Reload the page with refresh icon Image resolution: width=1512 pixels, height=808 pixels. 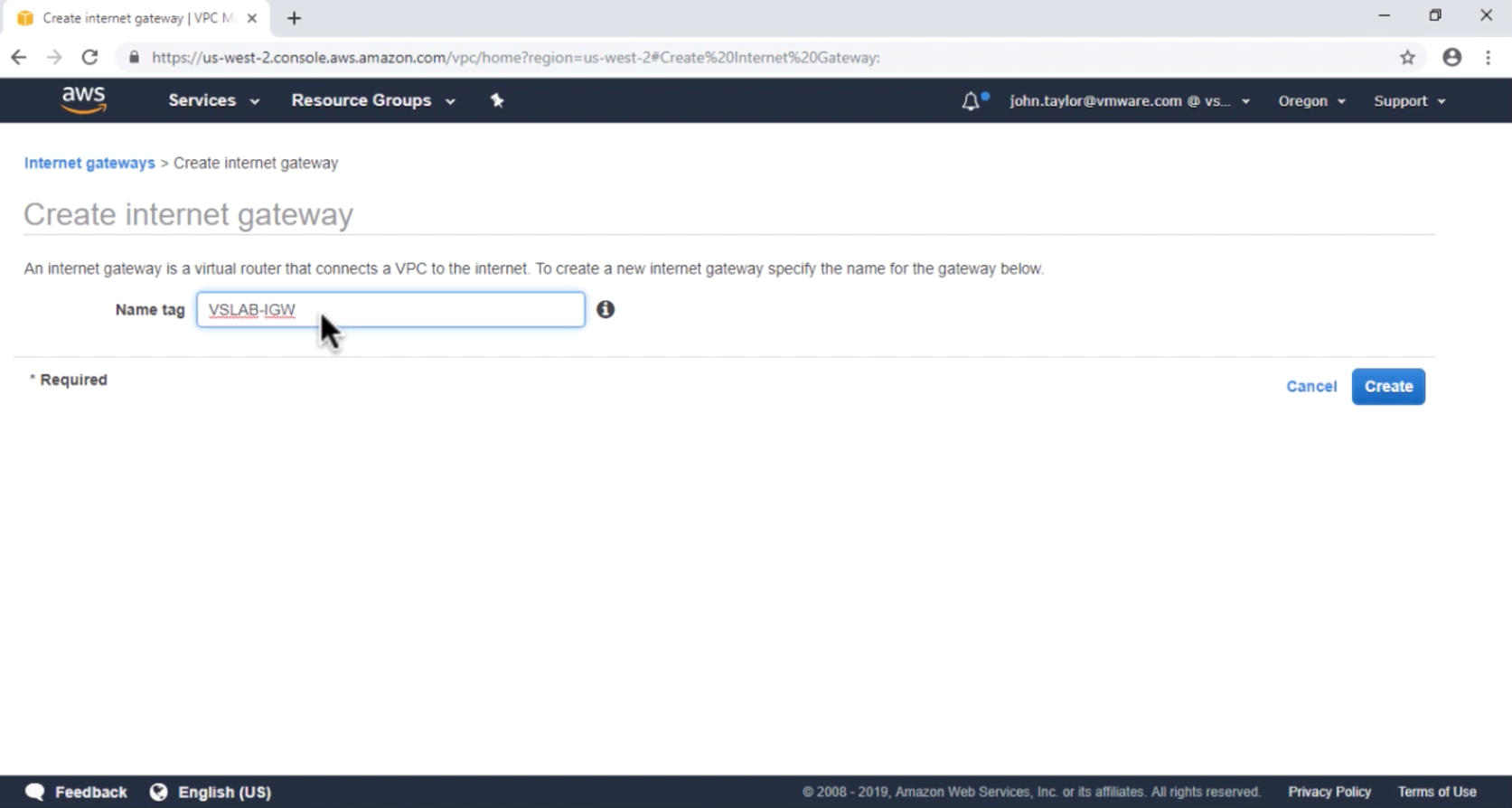89,57
